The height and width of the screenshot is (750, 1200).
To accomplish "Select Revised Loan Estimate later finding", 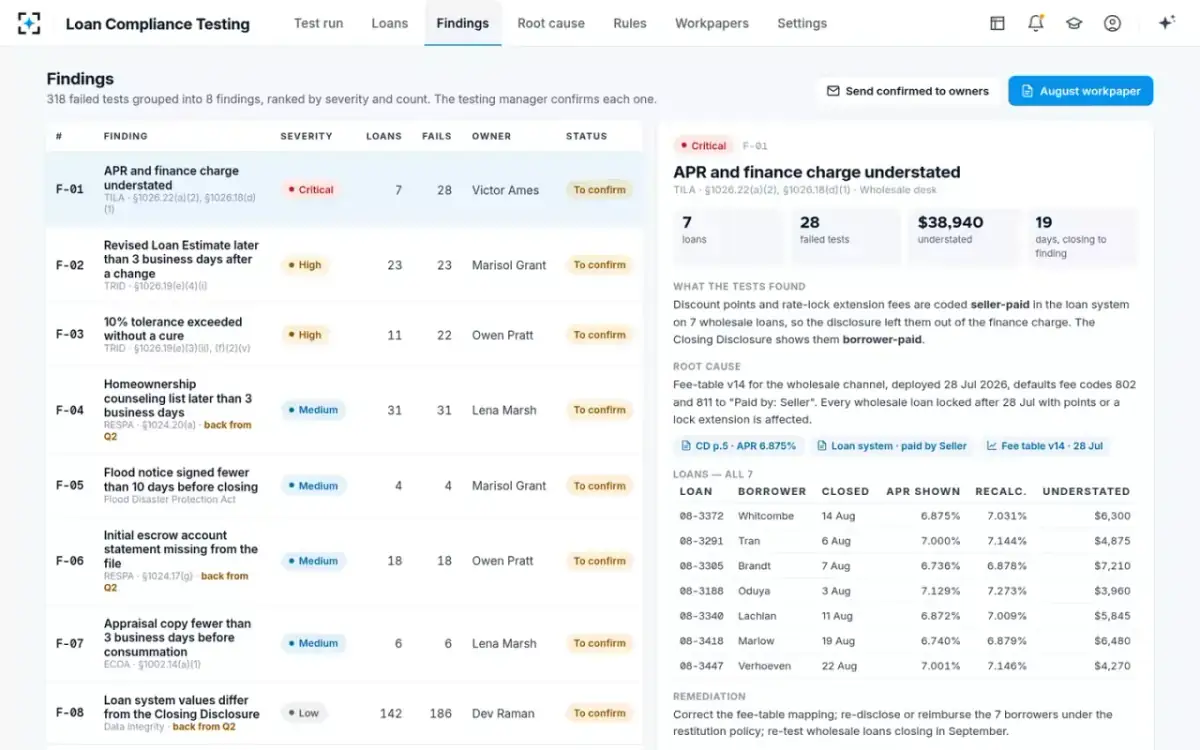I will [344, 265].
